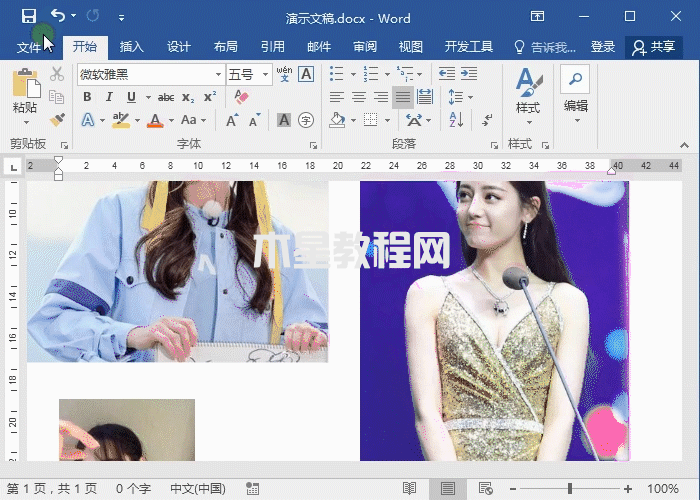Switch to the 插入 tab

[132, 46]
